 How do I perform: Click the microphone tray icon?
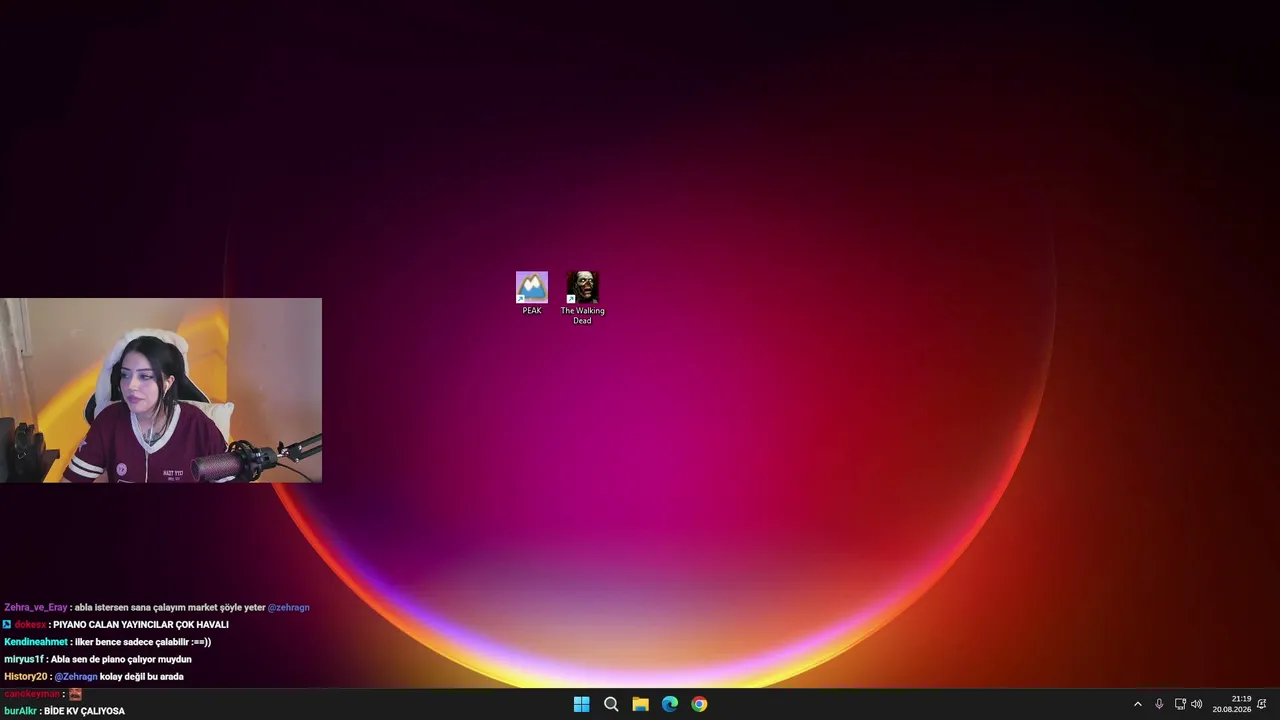(1159, 704)
